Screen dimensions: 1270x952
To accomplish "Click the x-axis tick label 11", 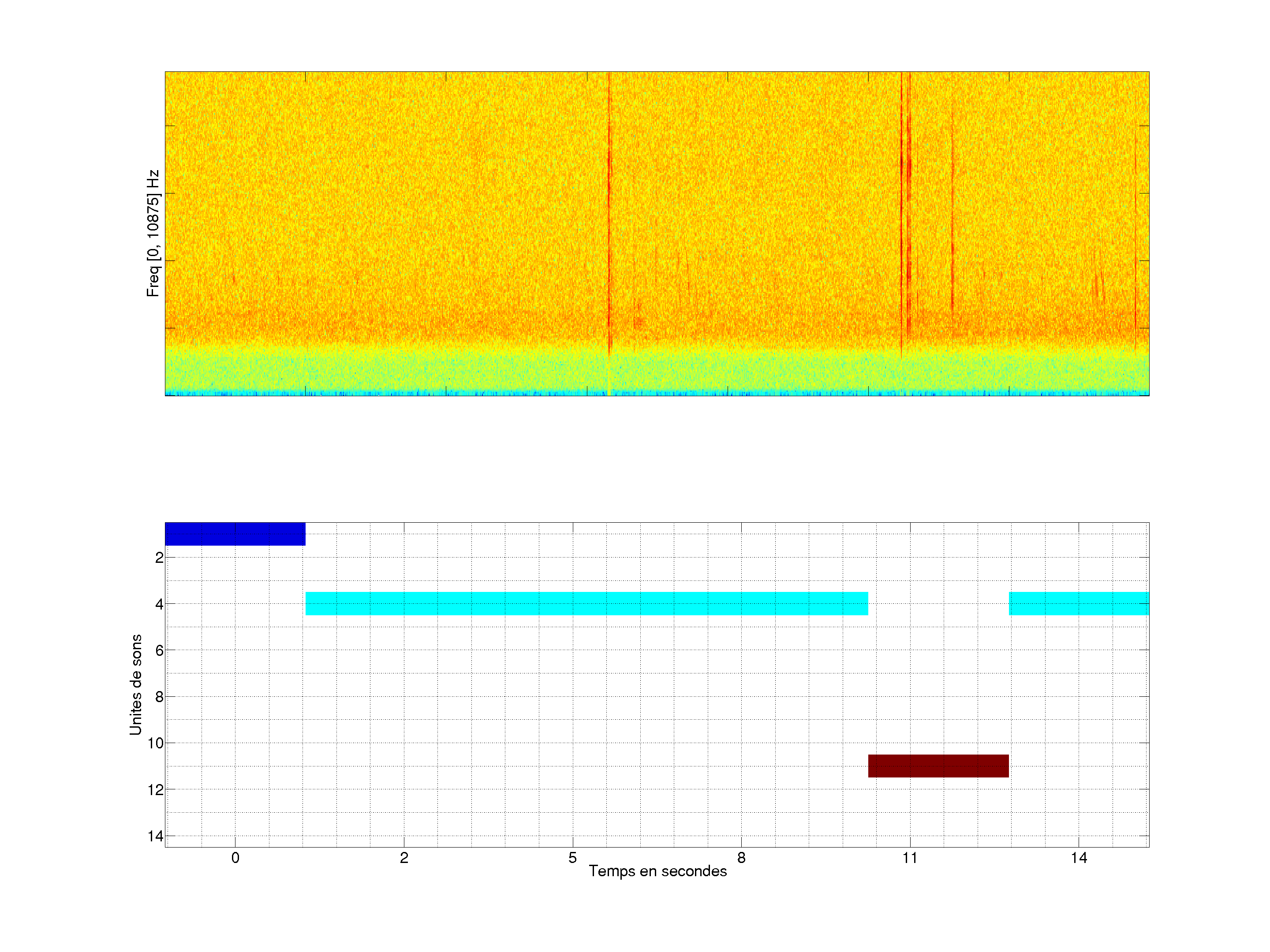I will point(910,858).
